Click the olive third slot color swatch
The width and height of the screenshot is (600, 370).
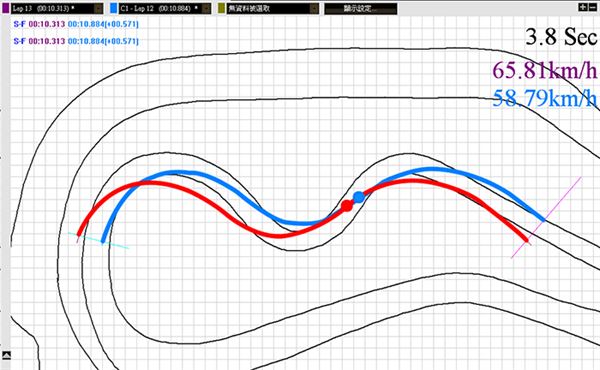click(222, 8)
